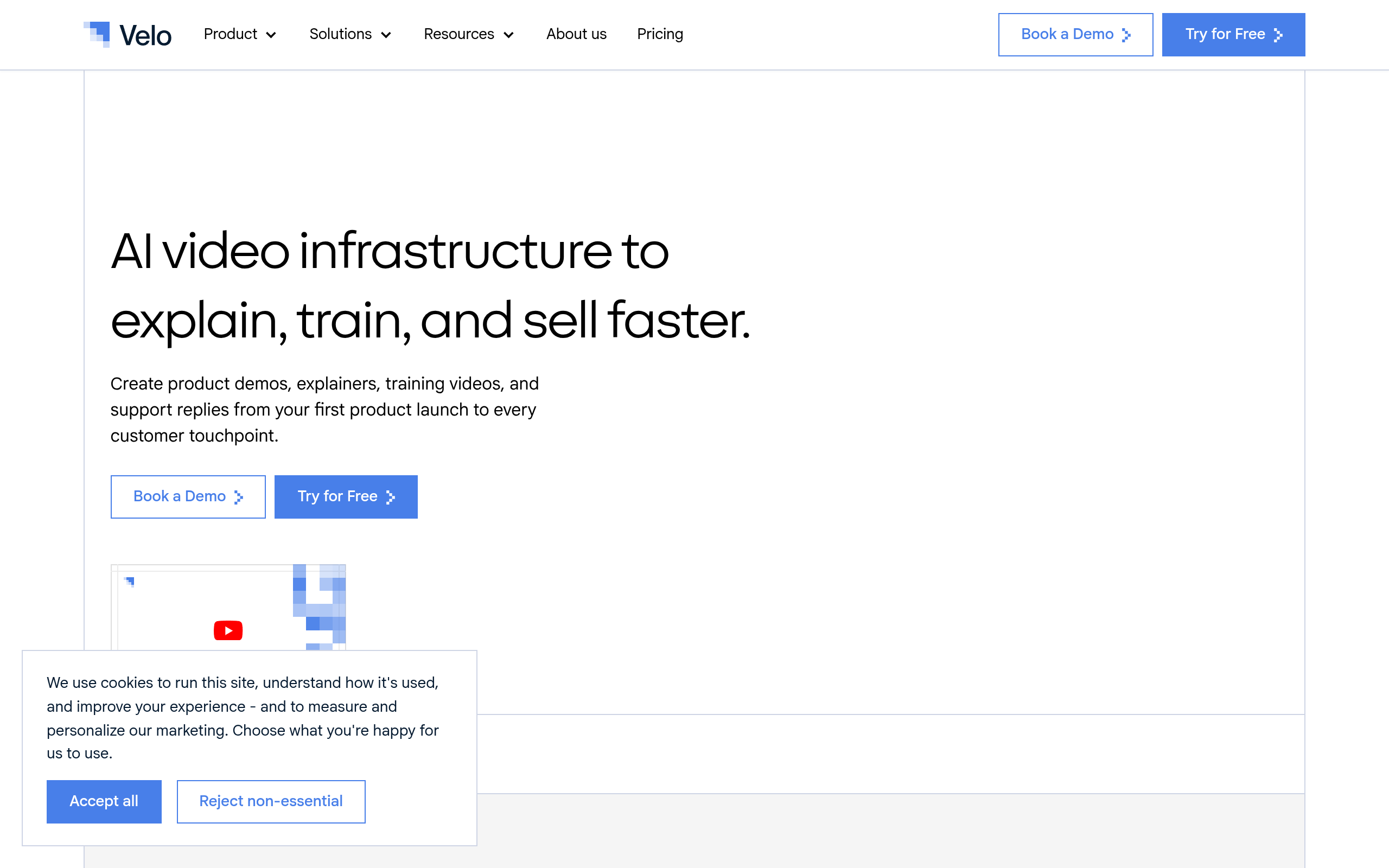The image size is (1389, 868).
Task: Expand the Resources dropdown chevron
Action: (x=508, y=35)
